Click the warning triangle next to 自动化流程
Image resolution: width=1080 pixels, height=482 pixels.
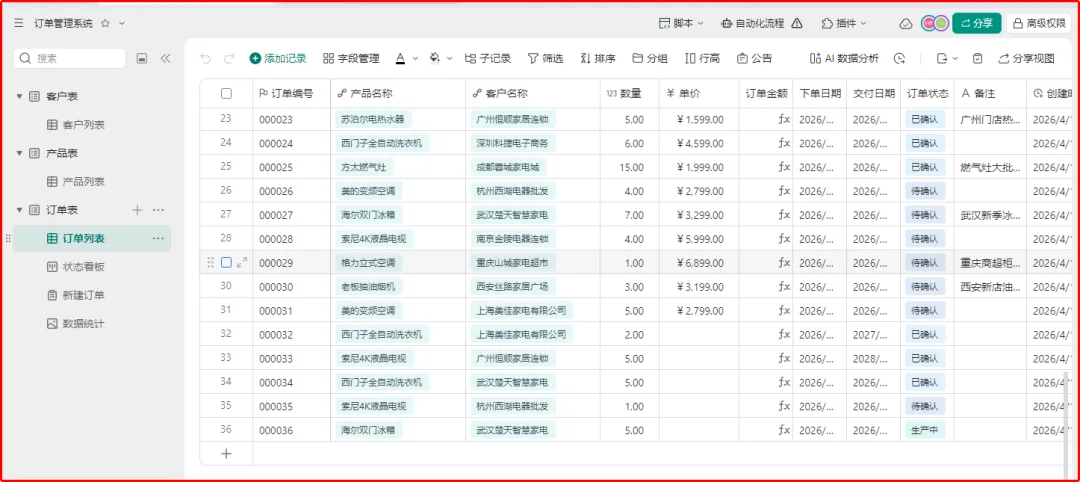point(797,23)
